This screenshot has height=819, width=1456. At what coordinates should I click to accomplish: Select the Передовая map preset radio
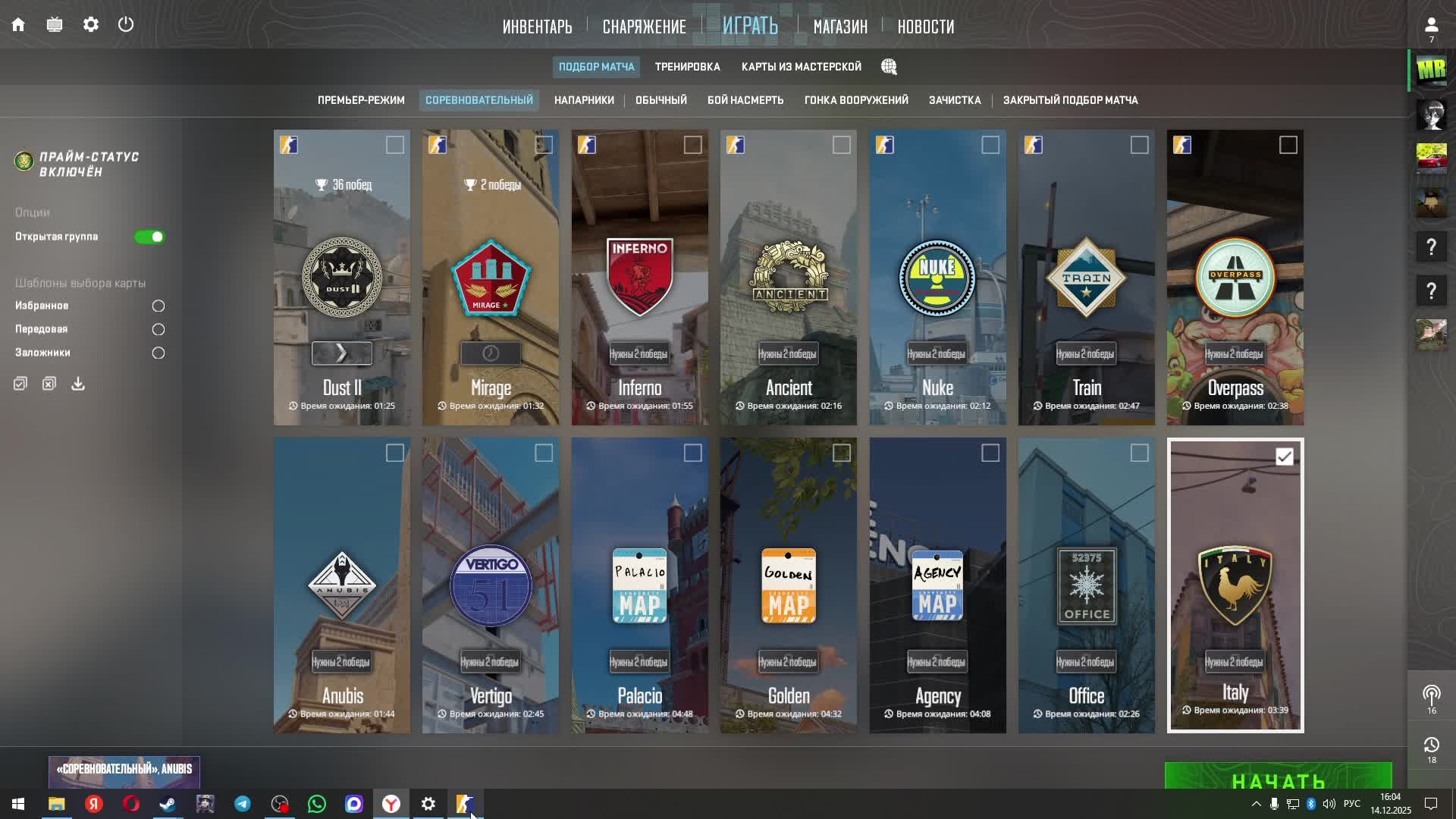(x=158, y=329)
